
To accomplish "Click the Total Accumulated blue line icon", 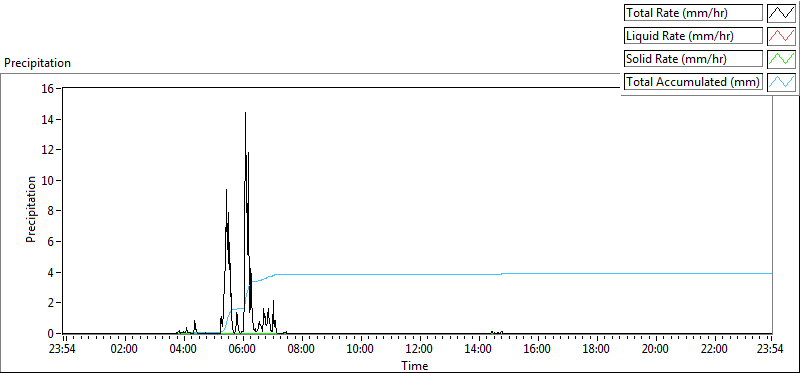I will [x=781, y=82].
